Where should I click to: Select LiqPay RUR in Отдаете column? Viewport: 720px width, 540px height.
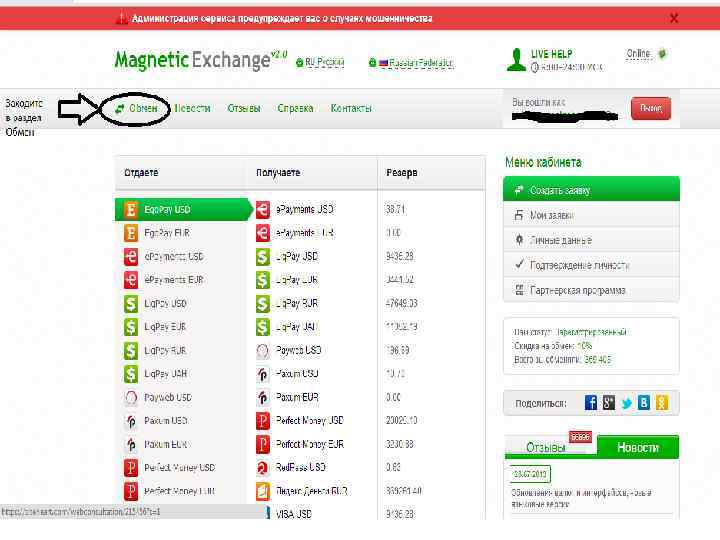(x=156, y=350)
